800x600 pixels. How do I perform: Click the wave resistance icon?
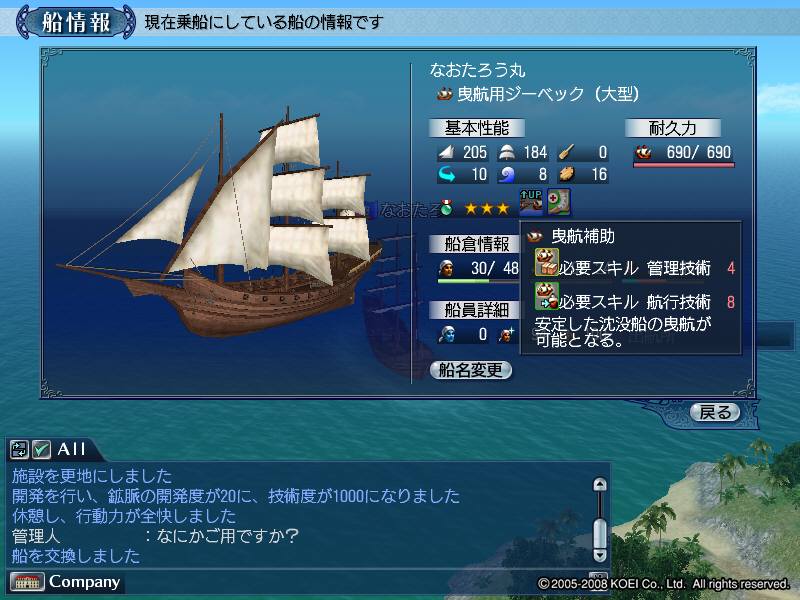click(507, 174)
